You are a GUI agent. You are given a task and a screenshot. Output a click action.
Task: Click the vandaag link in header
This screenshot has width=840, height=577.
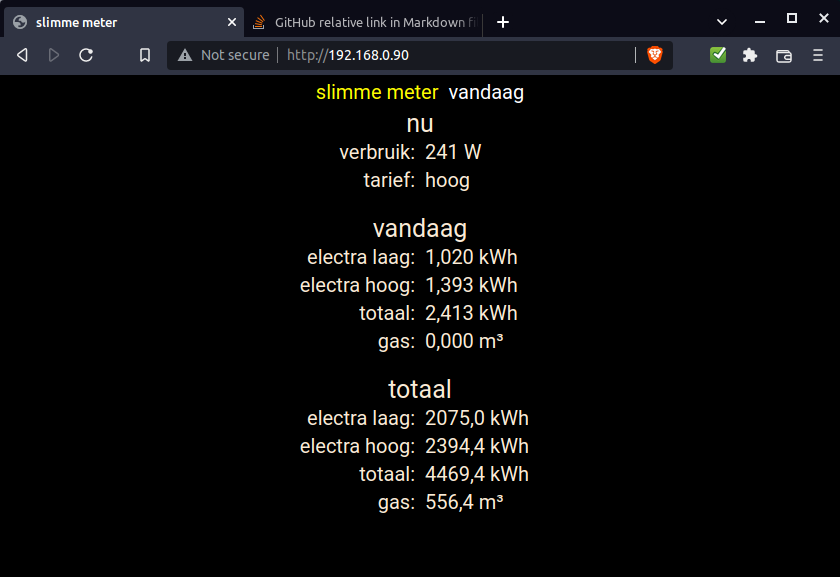486,92
